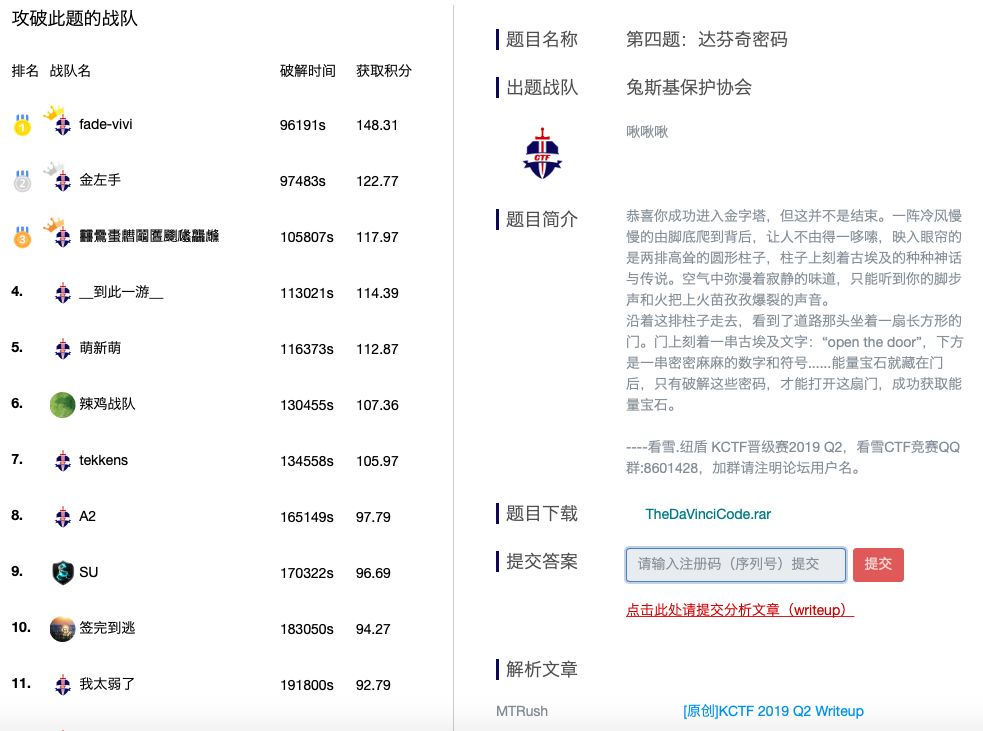Open team name 辣鸡战队
The width and height of the screenshot is (983, 731).
point(107,404)
